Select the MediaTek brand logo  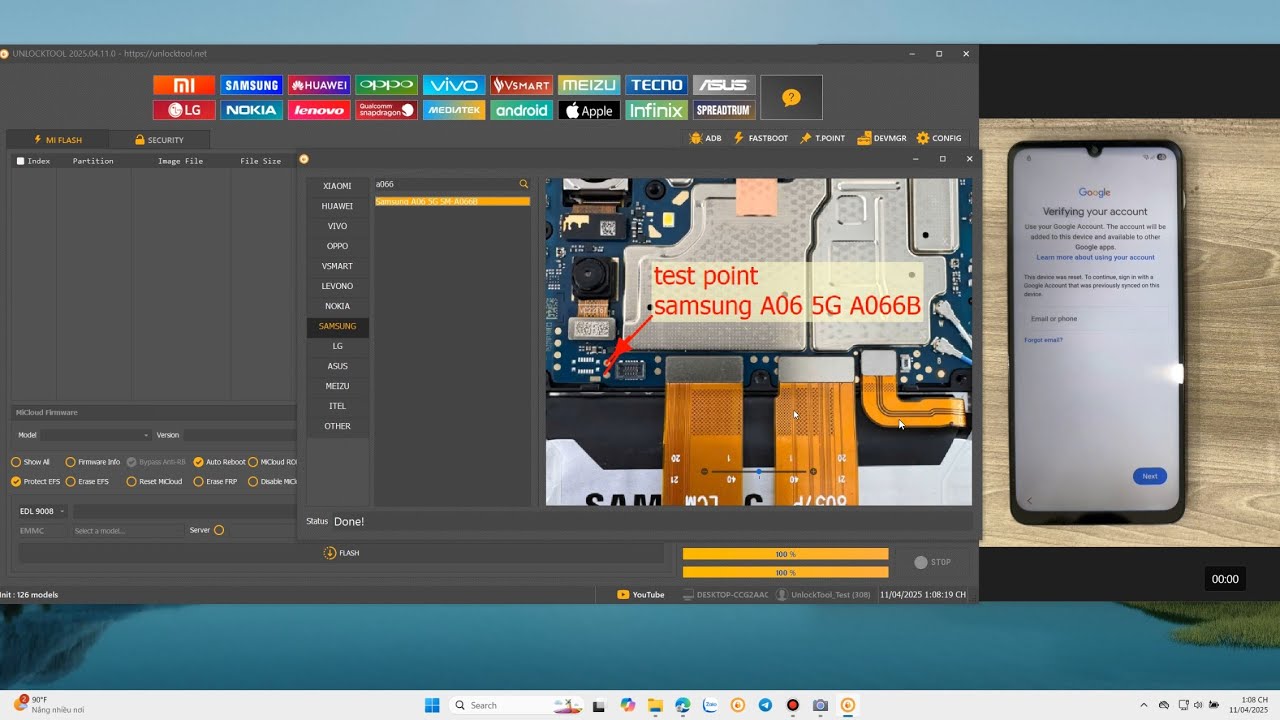coord(454,110)
